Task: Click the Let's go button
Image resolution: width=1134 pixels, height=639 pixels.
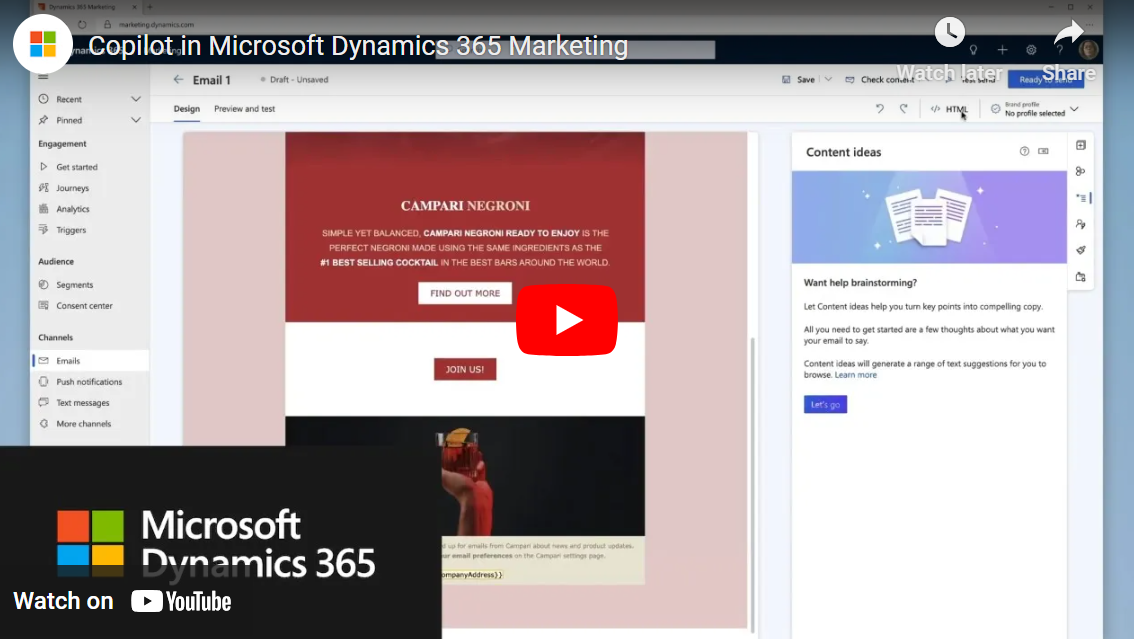Action: point(825,404)
